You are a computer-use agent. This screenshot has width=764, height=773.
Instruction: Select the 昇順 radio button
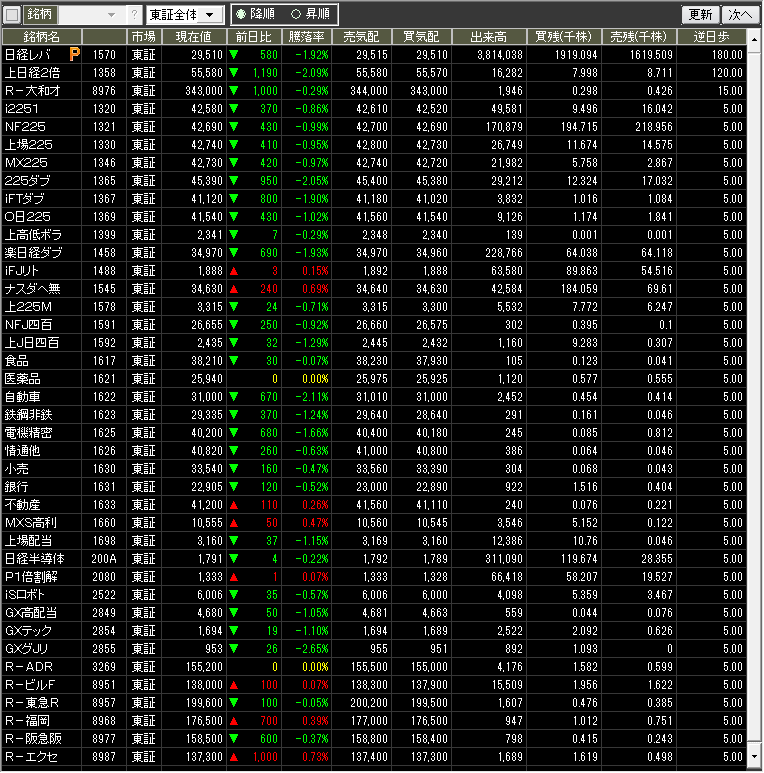(296, 14)
